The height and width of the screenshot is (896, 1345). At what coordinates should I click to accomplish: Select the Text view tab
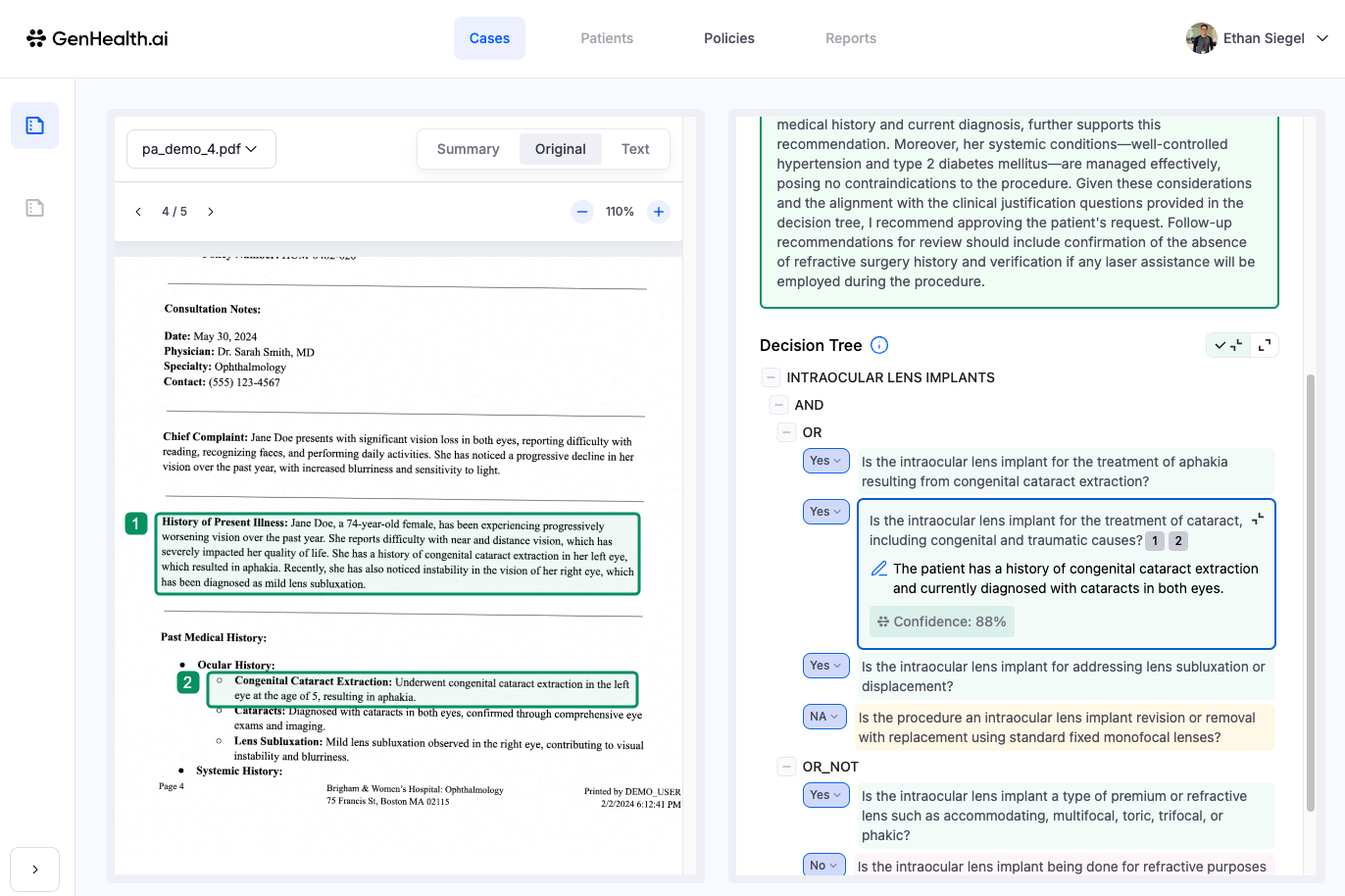[x=635, y=149]
